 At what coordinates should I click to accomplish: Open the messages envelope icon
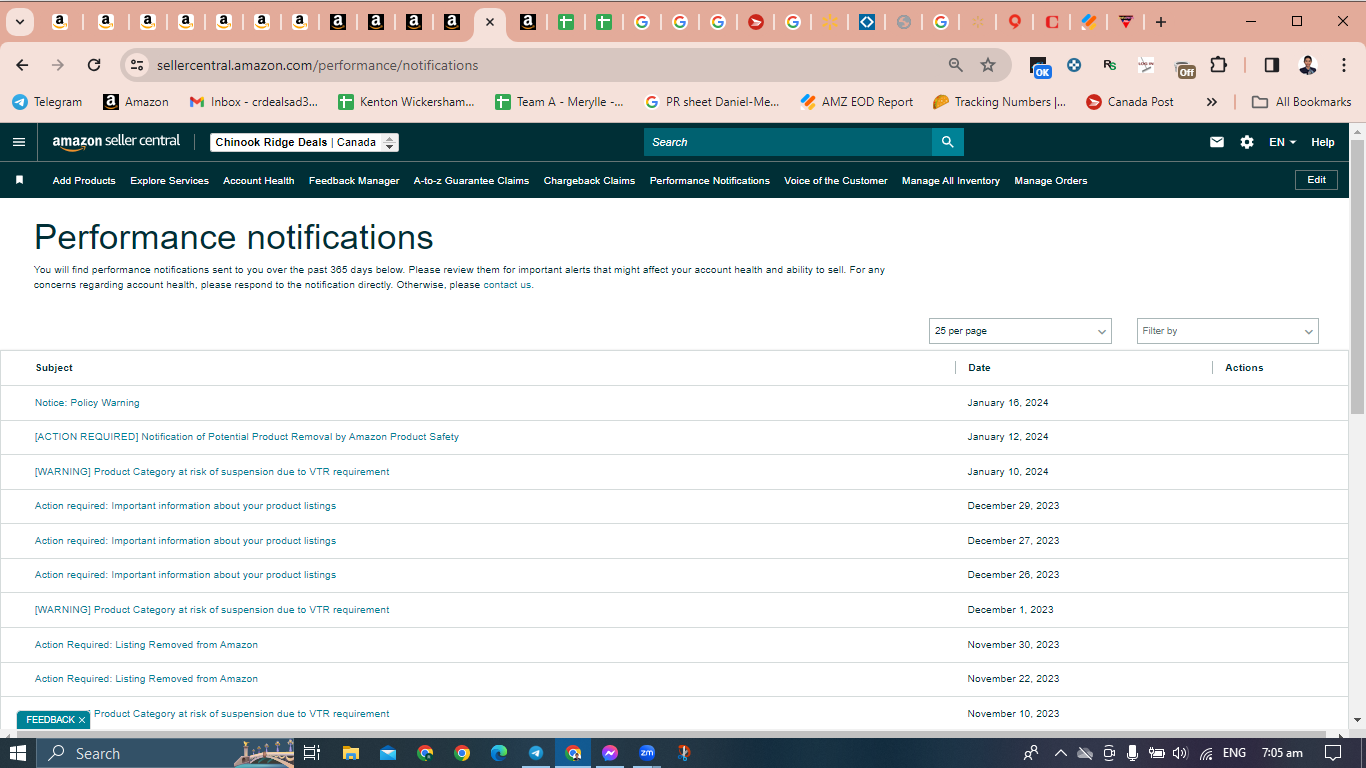coord(1217,142)
